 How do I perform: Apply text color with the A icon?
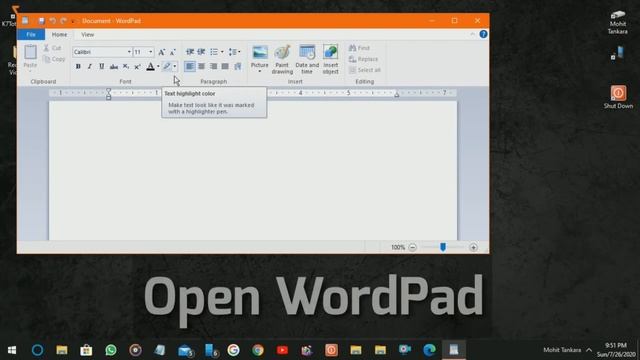150,66
